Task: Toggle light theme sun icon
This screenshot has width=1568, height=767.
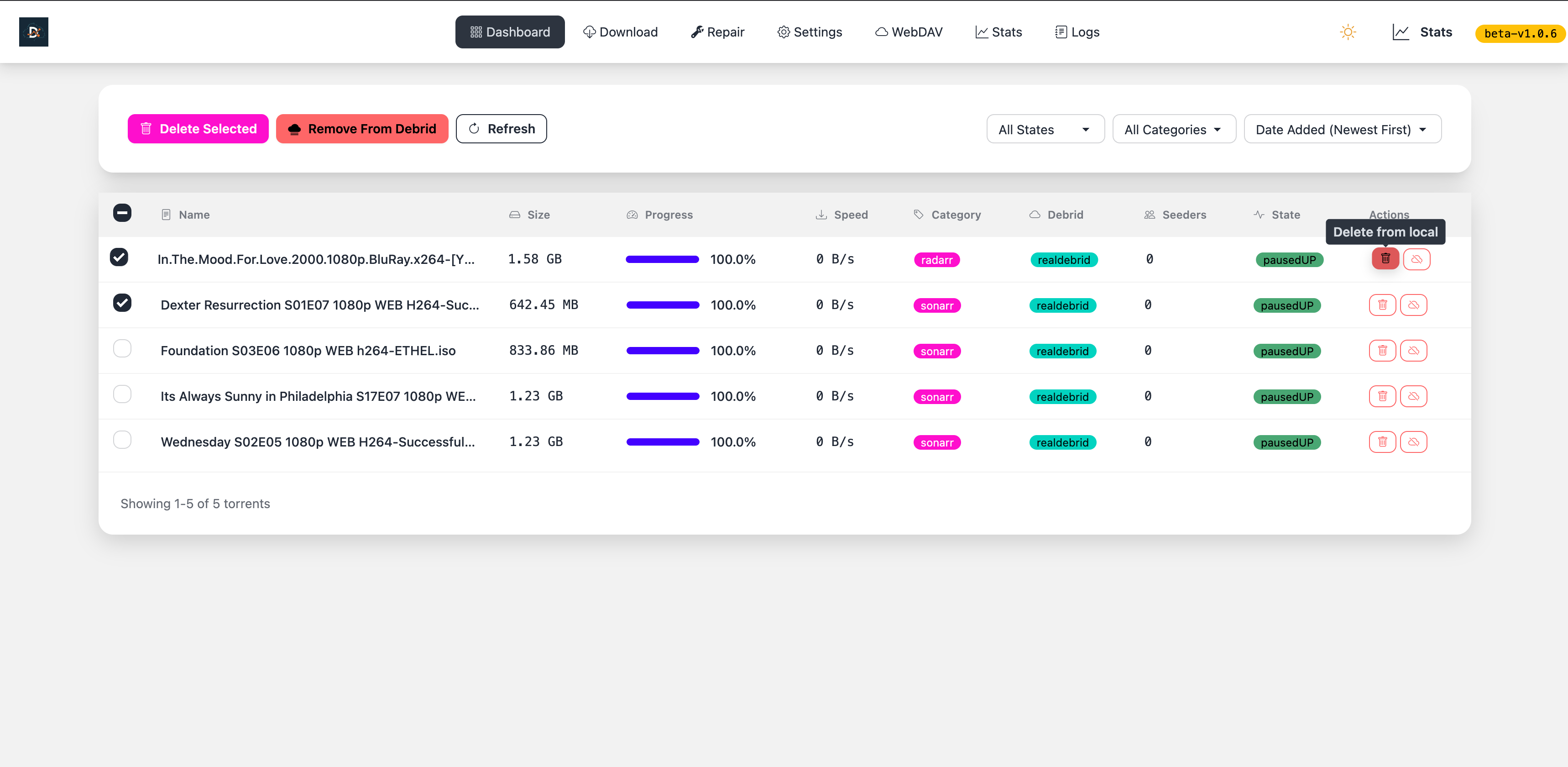Action: coord(1348,32)
